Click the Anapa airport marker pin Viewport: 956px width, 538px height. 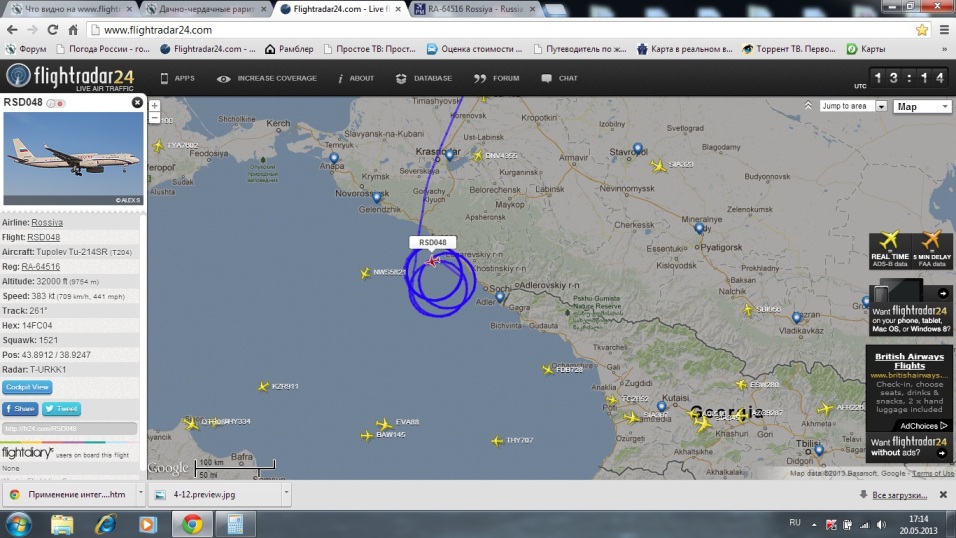click(334, 159)
